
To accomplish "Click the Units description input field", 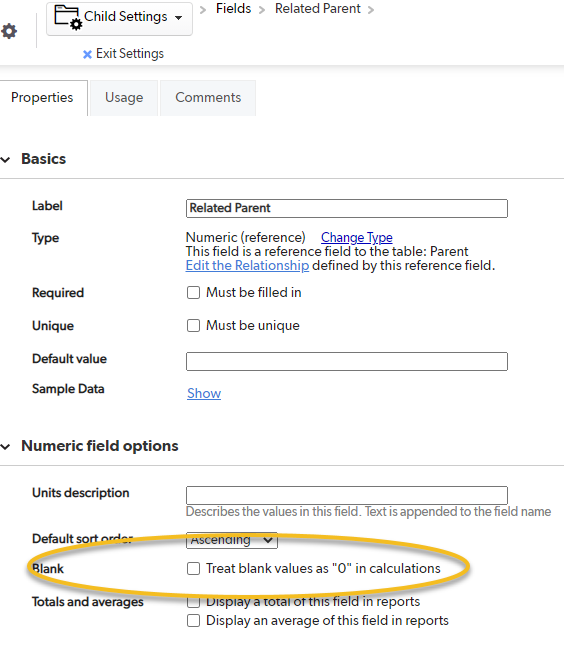I will (x=347, y=495).
